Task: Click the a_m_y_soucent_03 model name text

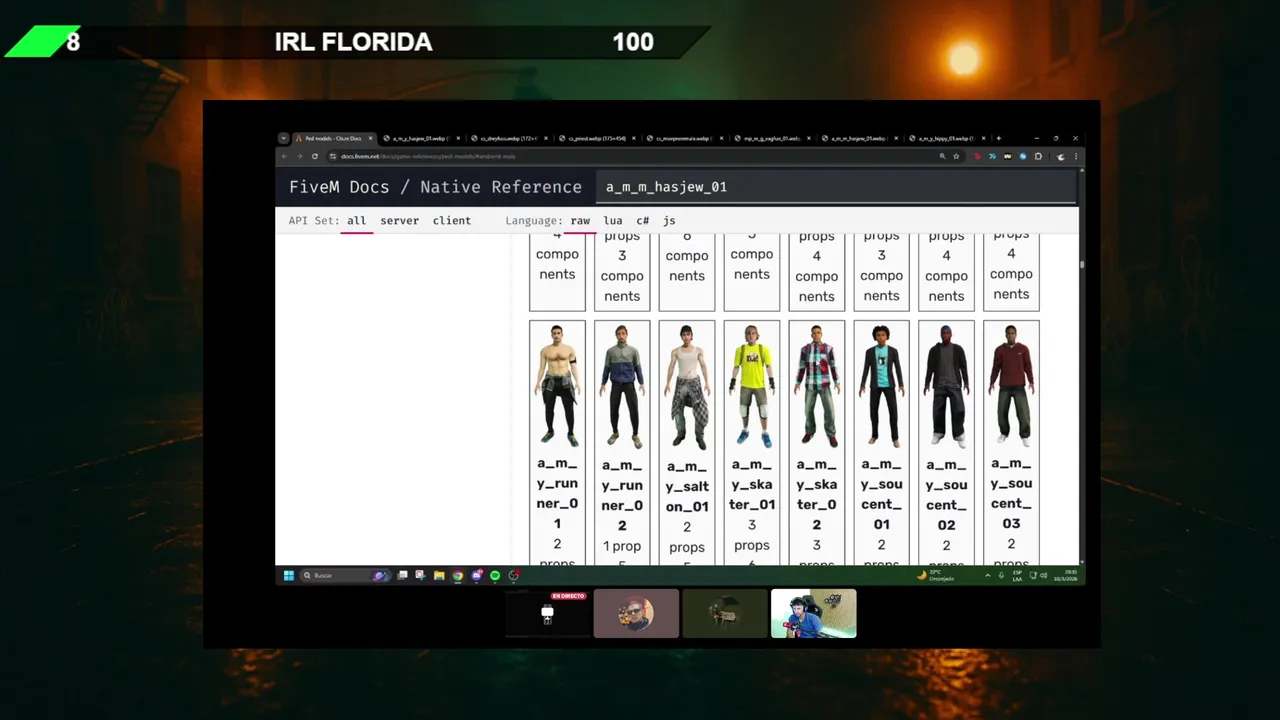Action: pyautogui.click(x=1011, y=493)
